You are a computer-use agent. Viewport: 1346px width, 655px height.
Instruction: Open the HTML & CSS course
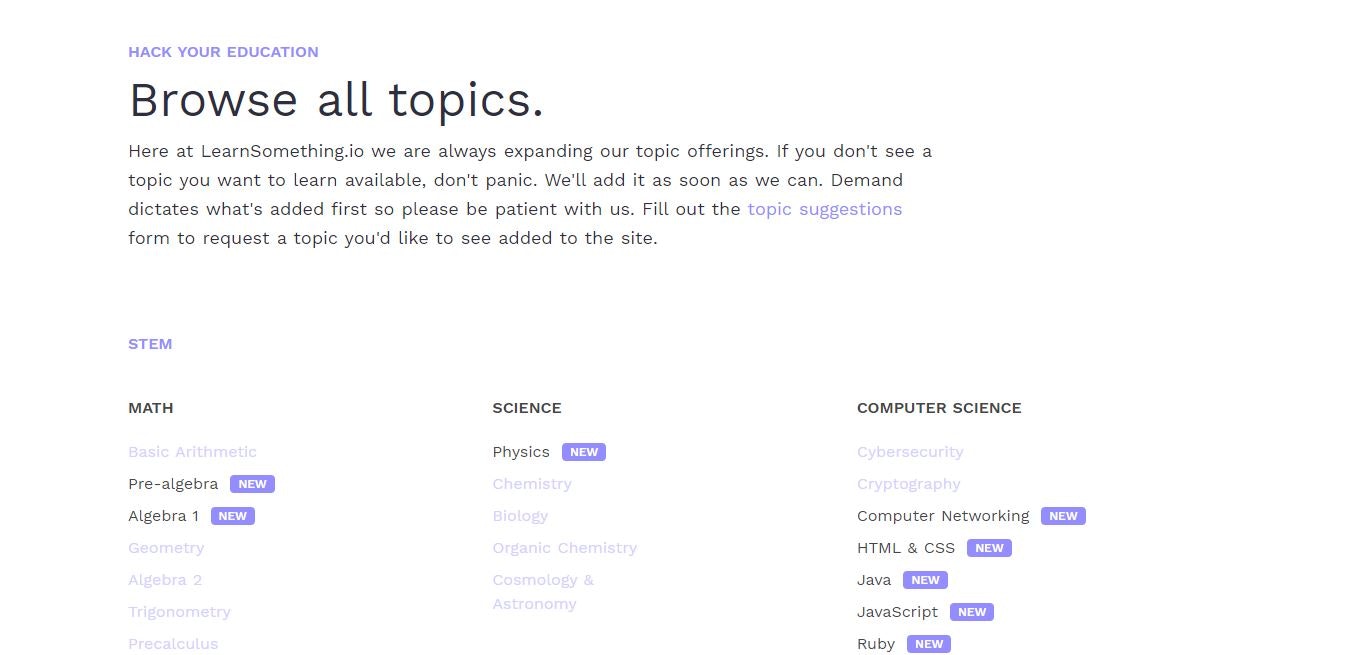[905, 548]
